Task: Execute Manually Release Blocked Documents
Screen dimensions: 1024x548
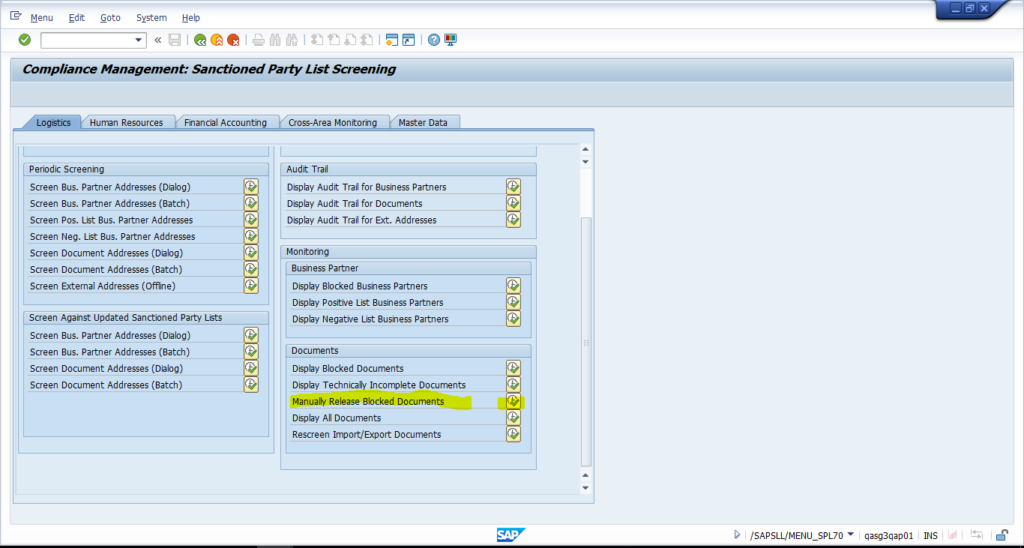Action: pos(513,401)
